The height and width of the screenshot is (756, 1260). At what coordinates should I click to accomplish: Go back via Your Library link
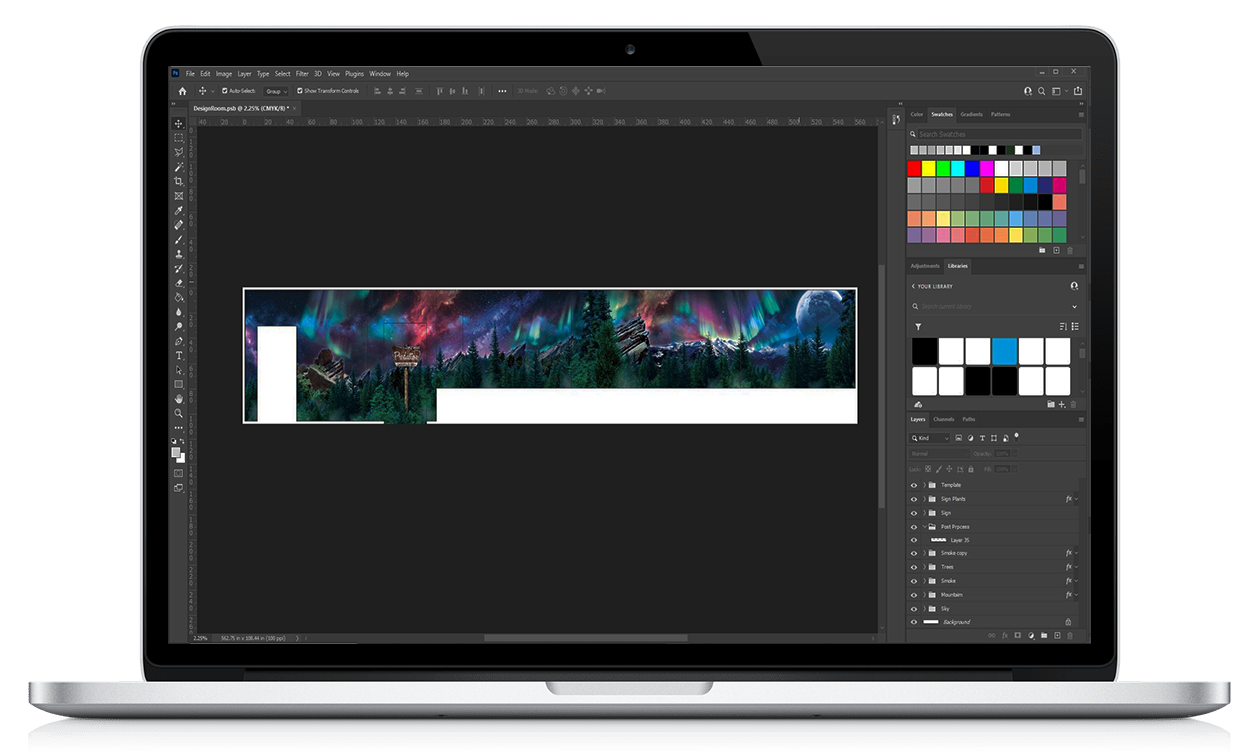point(930,286)
